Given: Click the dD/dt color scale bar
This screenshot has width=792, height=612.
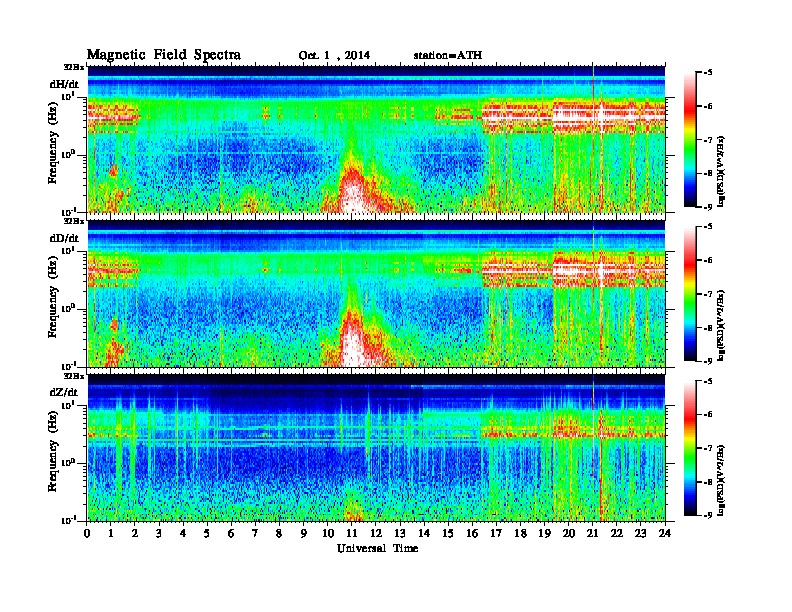Looking at the screenshot, I should pos(689,294).
